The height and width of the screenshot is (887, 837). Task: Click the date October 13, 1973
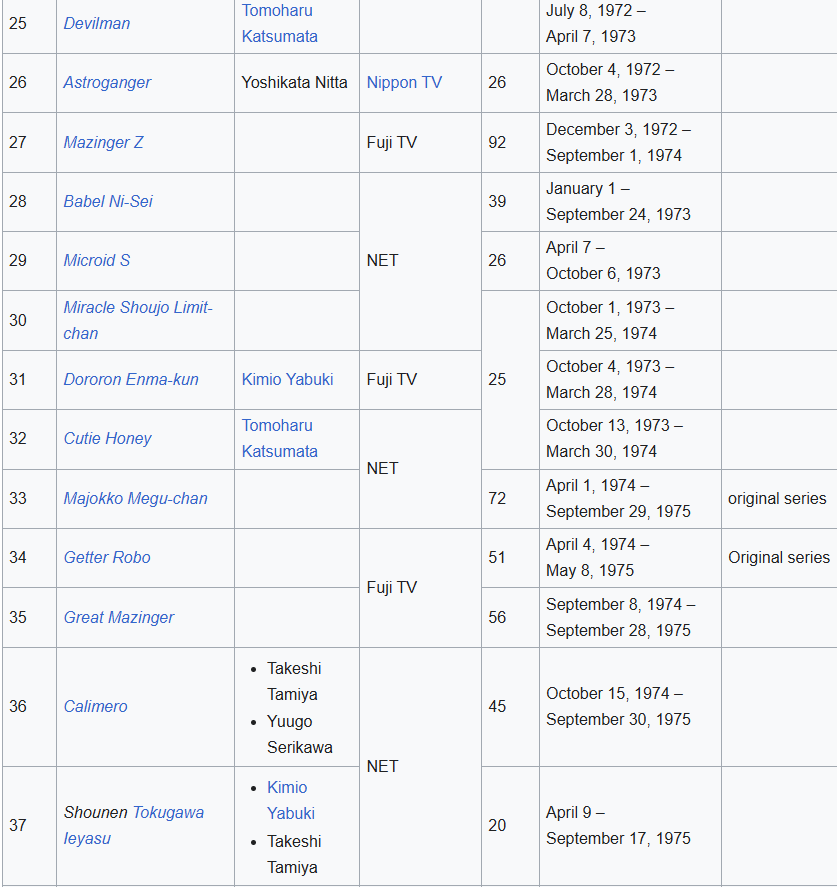608,425
